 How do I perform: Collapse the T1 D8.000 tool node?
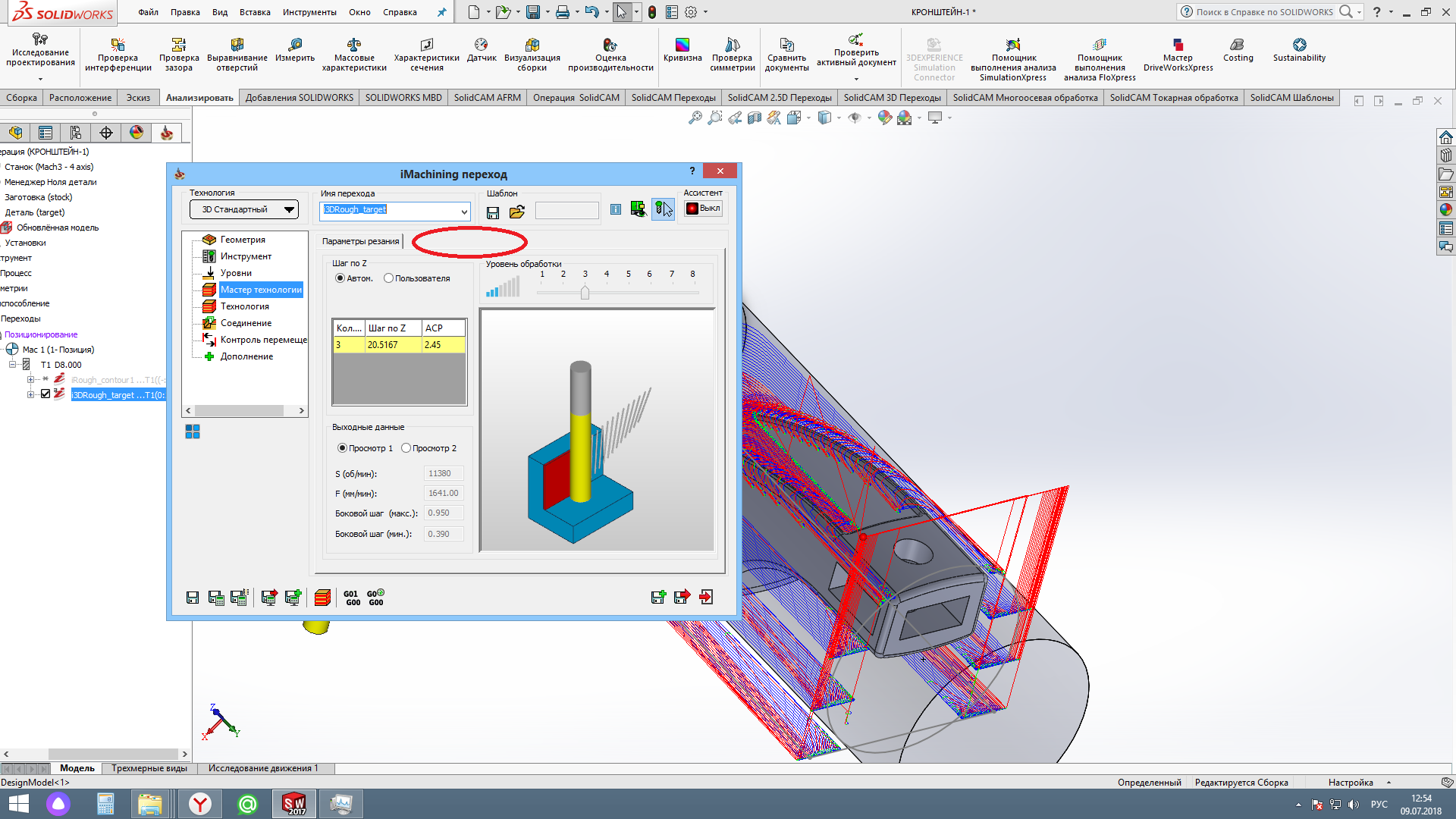(13, 365)
